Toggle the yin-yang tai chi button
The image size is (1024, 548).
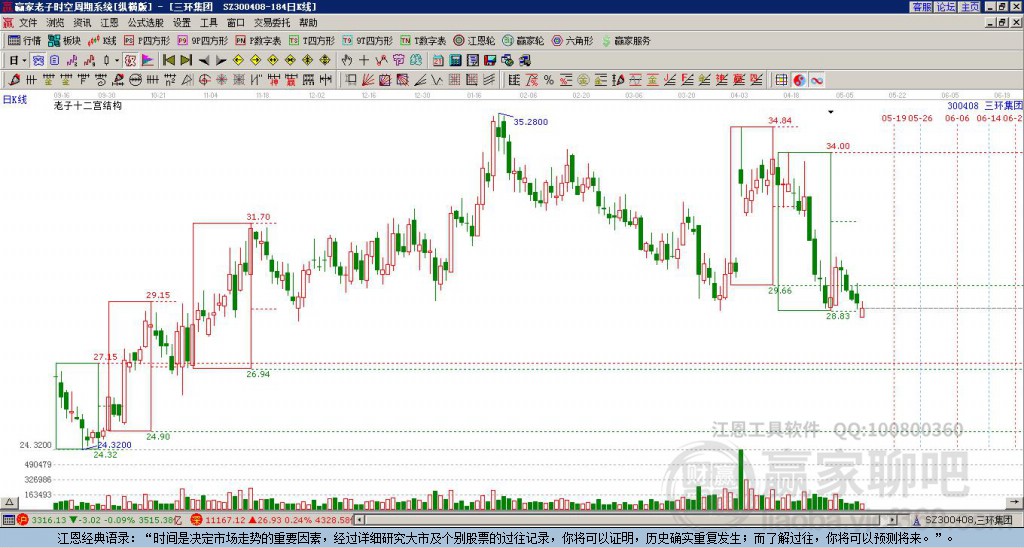pos(799,80)
